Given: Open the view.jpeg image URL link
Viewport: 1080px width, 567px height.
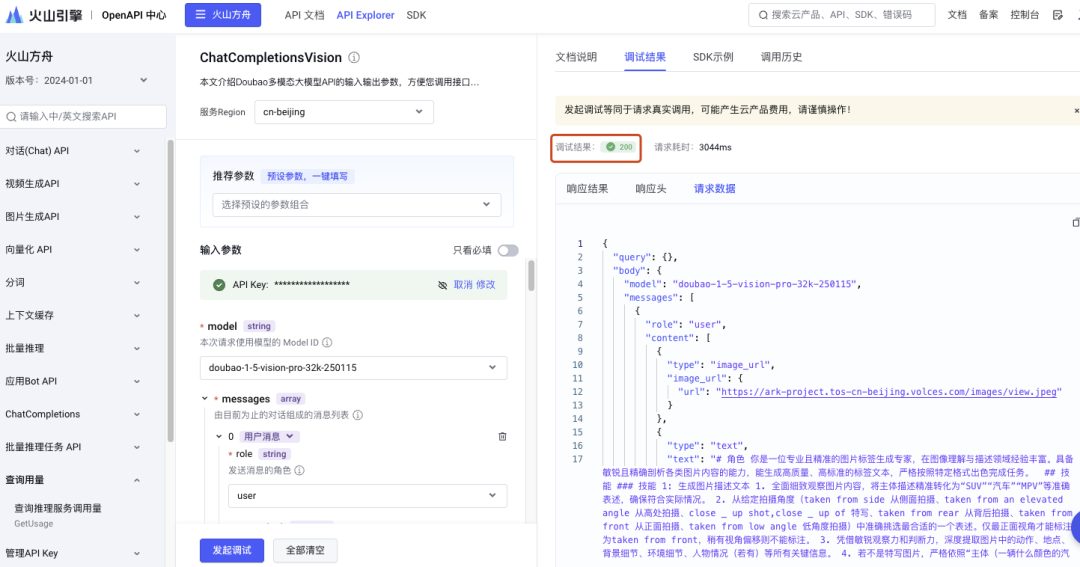Looking at the screenshot, I should click(888, 392).
